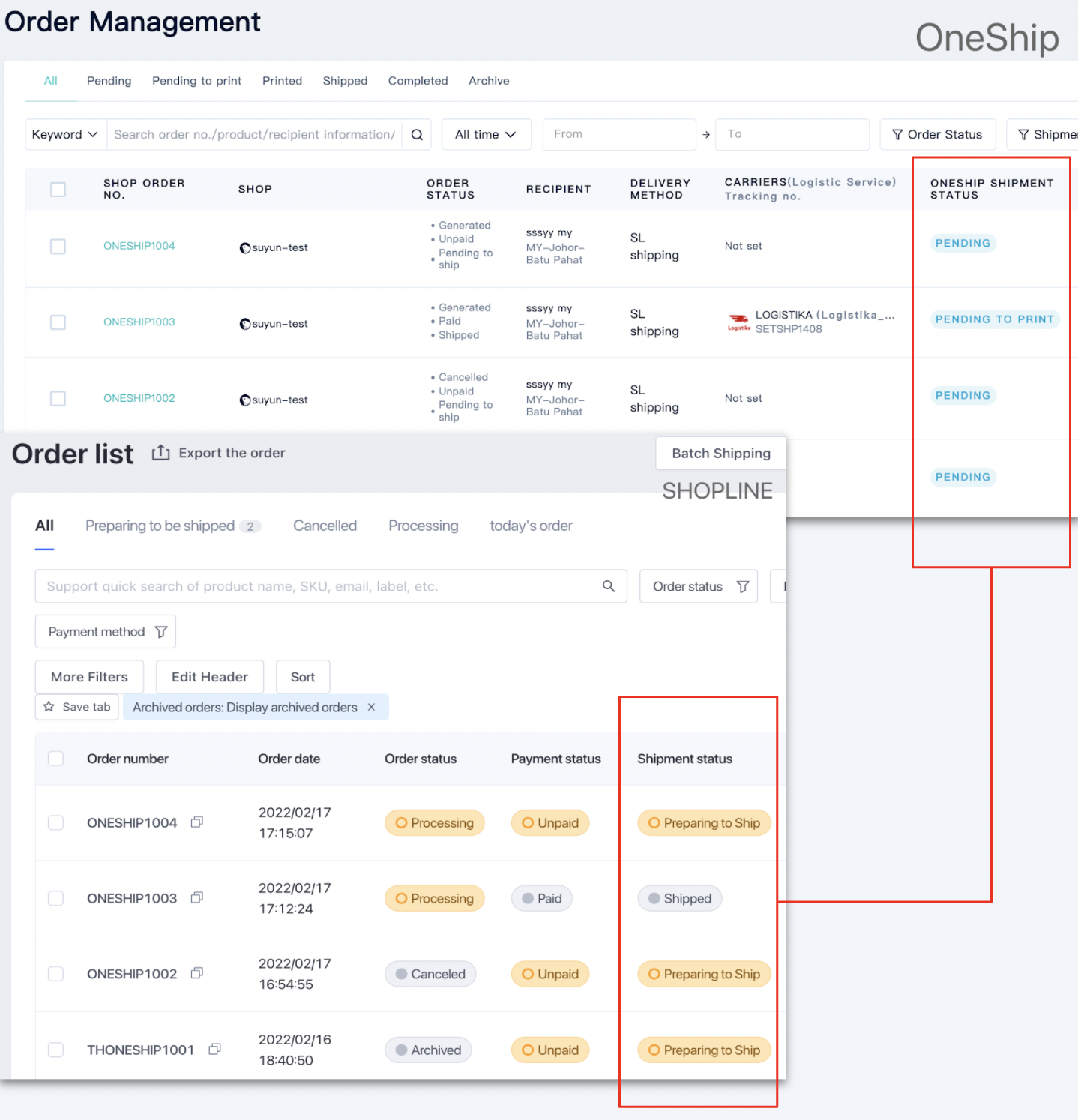The image size is (1078, 1120).
Task: Check SHOPLINE order ONESHIP1003 checkbox
Action: tap(55, 898)
